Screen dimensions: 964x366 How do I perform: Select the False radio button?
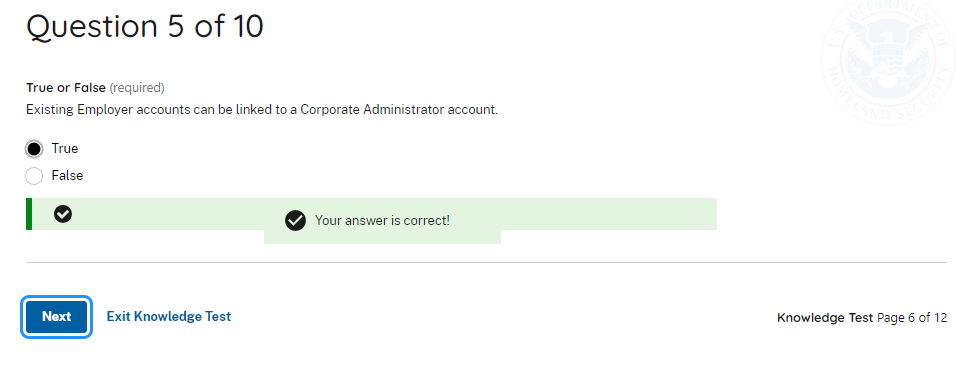pos(34,176)
